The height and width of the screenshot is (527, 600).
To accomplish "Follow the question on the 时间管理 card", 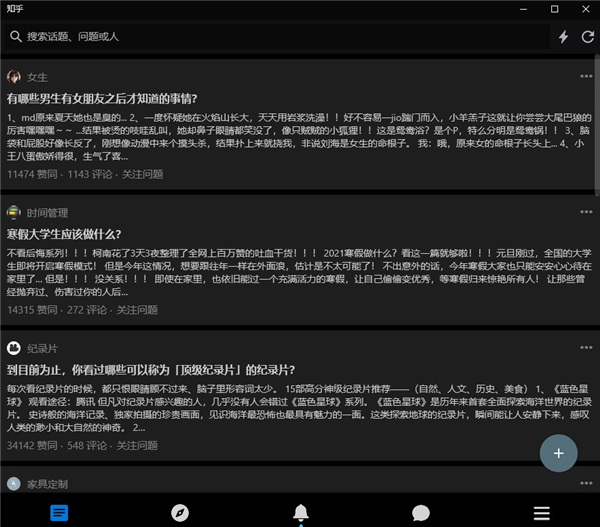I will 137,310.
